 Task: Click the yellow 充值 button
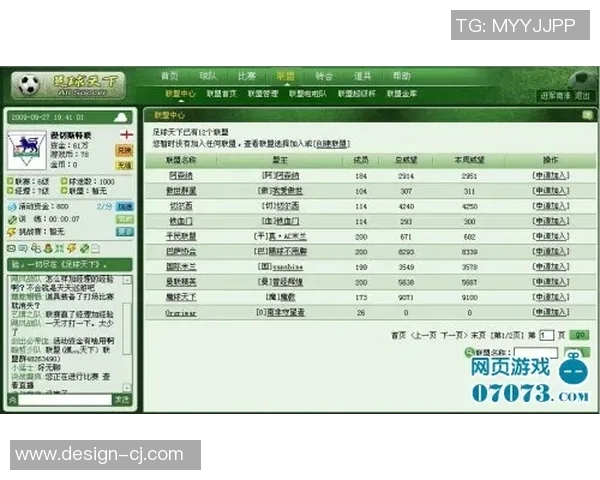(x=124, y=165)
